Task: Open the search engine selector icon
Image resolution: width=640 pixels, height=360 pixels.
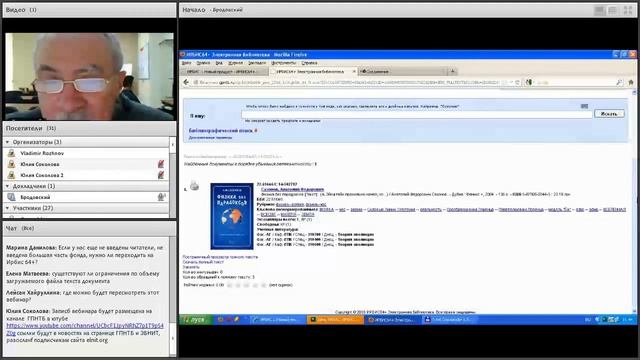Action: click(529, 82)
